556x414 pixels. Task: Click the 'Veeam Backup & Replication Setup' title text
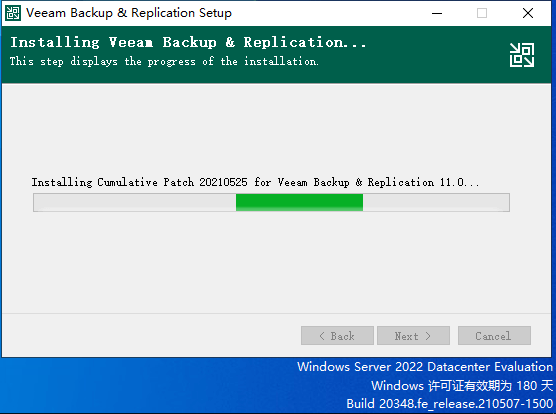tap(129, 13)
